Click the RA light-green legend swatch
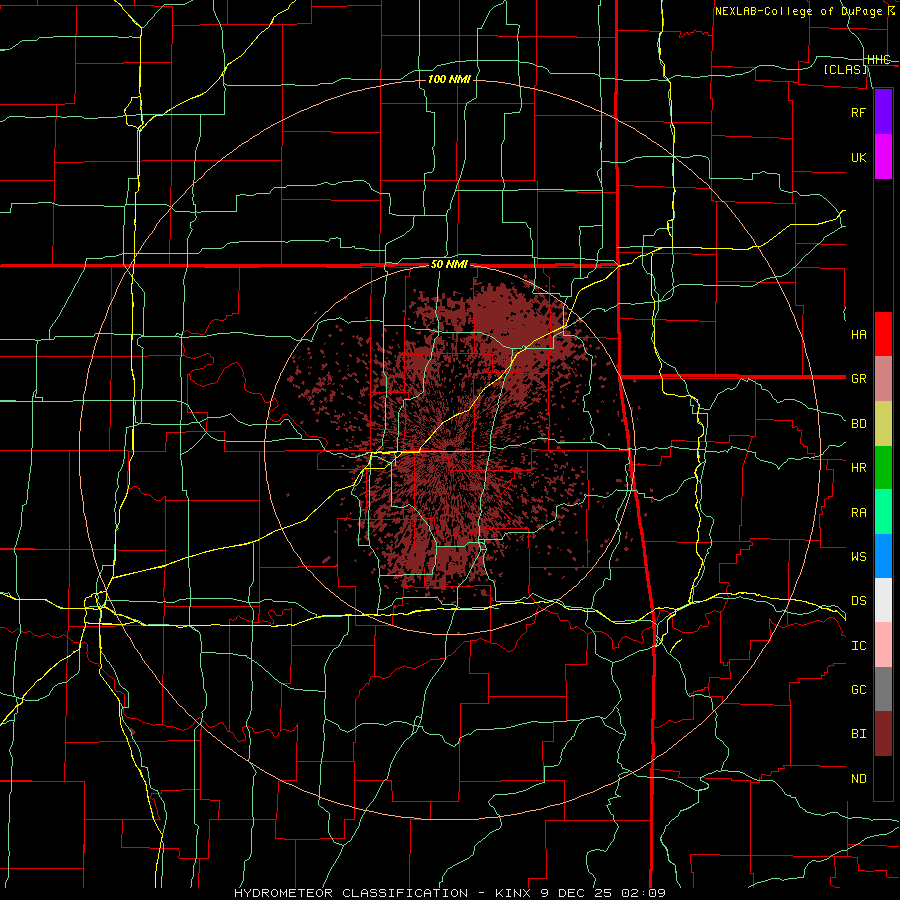Viewport: 900px width, 900px height. pyautogui.click(x=883, y=512)
